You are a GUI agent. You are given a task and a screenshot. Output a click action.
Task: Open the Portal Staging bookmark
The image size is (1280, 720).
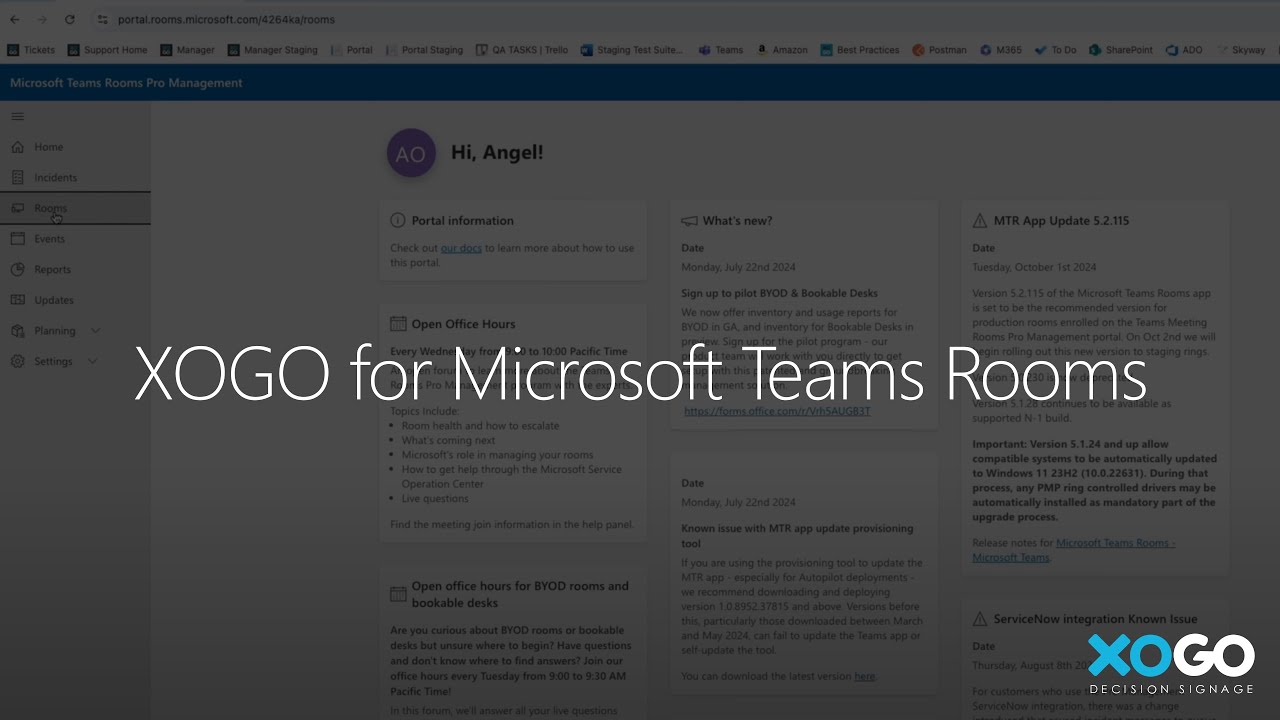point(424,50)
